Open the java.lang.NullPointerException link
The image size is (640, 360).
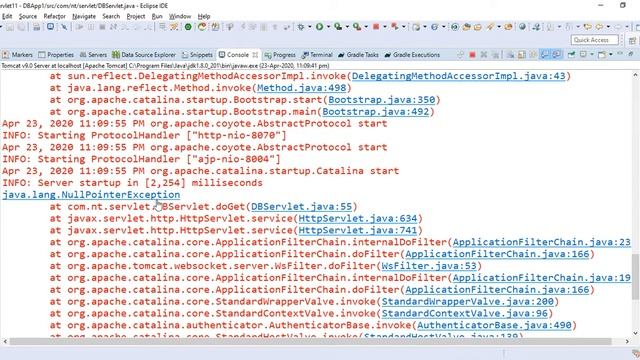click(x=91, y=195)
